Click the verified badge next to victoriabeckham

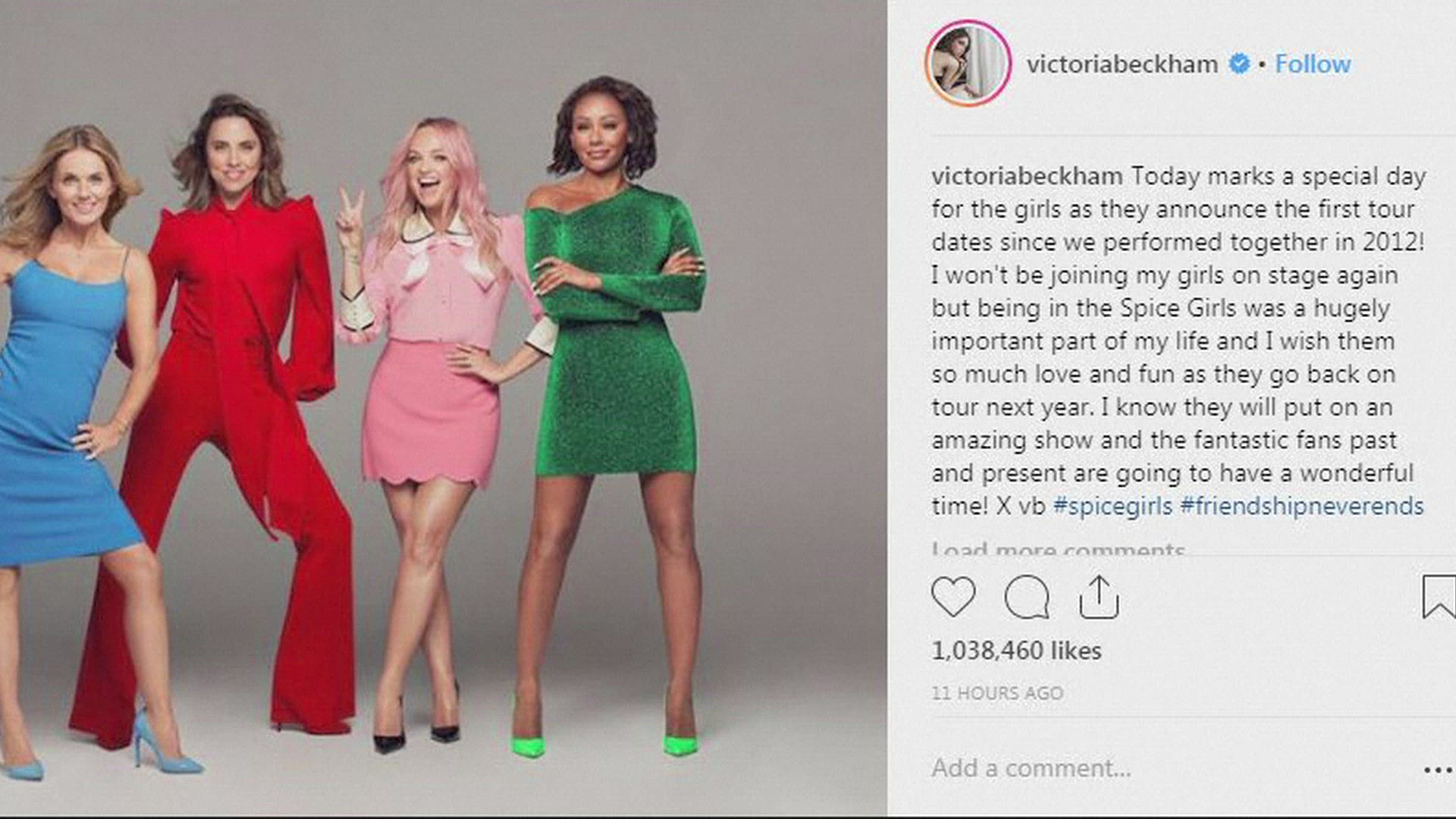pos(1239,64)
